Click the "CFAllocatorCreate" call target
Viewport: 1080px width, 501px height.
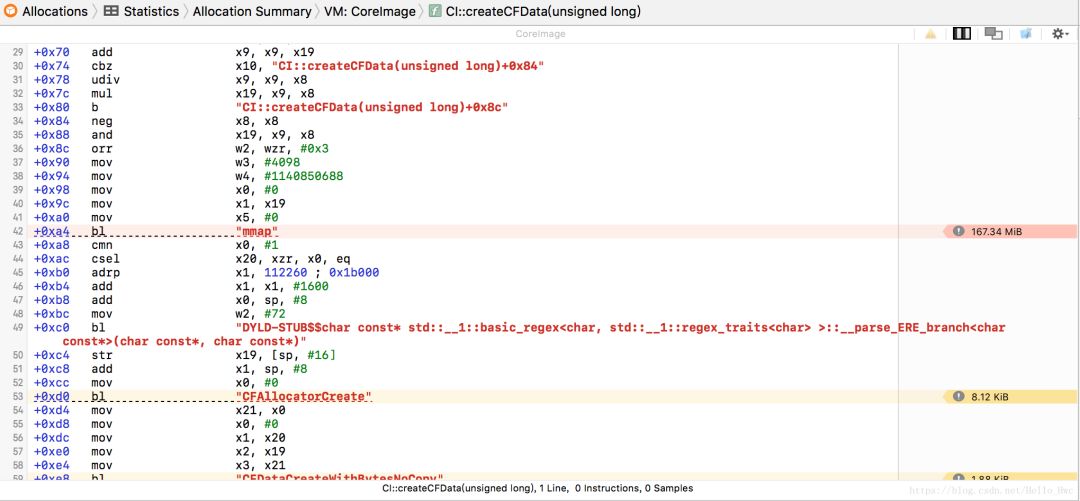pos(304,396)
